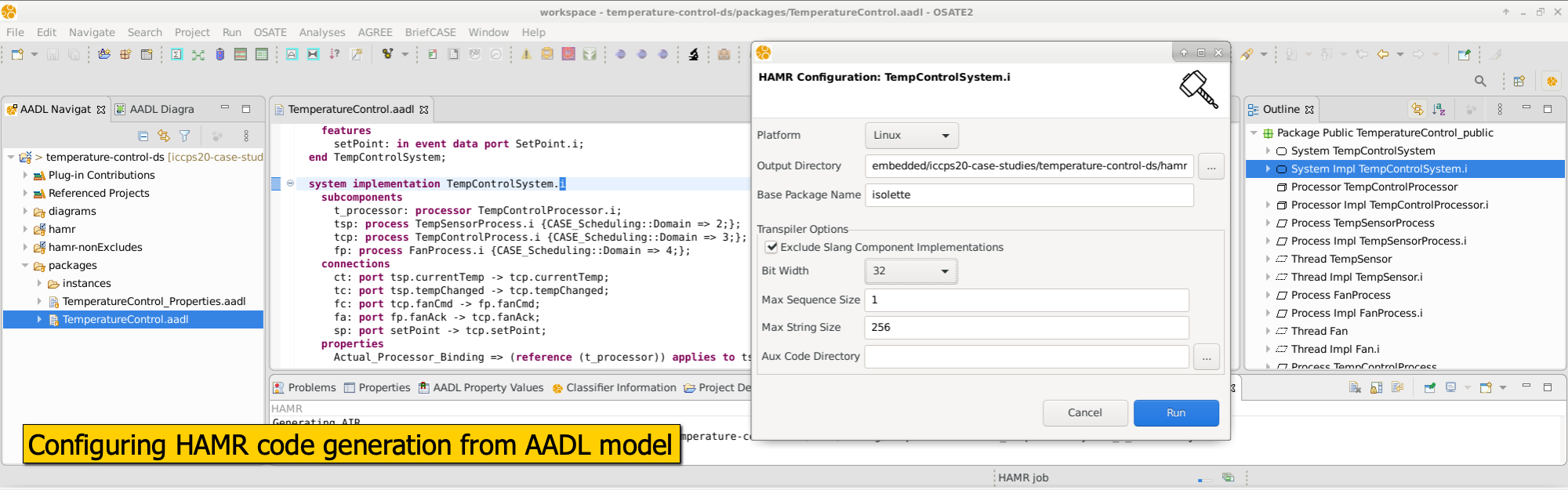Click the search magnifier icon in toolbar
The image size is (1568, 490).
tap(1480, 81)
